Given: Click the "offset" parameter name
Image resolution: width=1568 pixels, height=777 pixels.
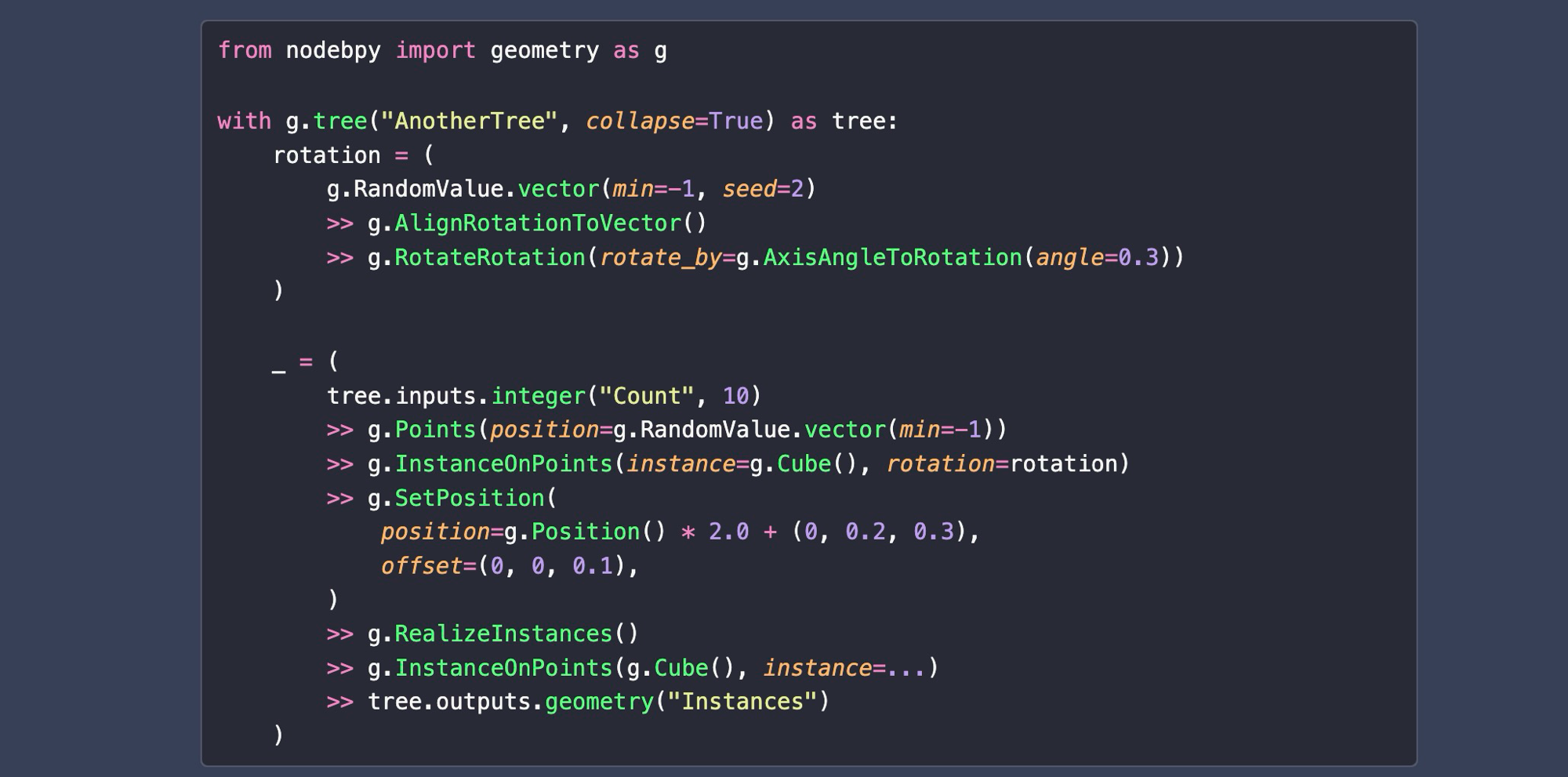Looking at the screenshot, I should pos(422,566).
